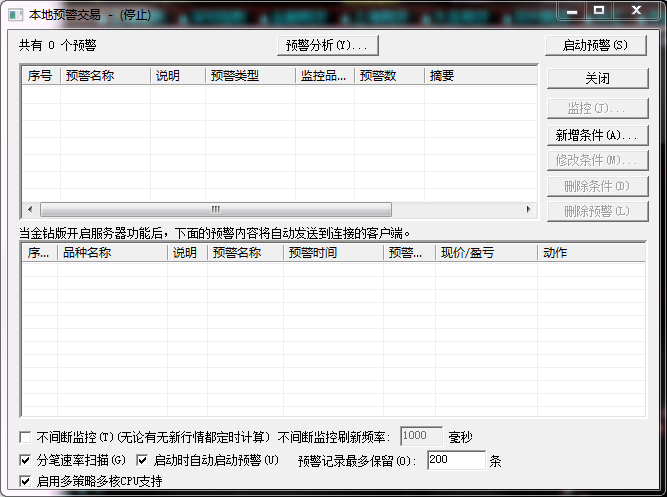Click the 预警记录最多保留 input field showing 200

click(x=456, y=460)
